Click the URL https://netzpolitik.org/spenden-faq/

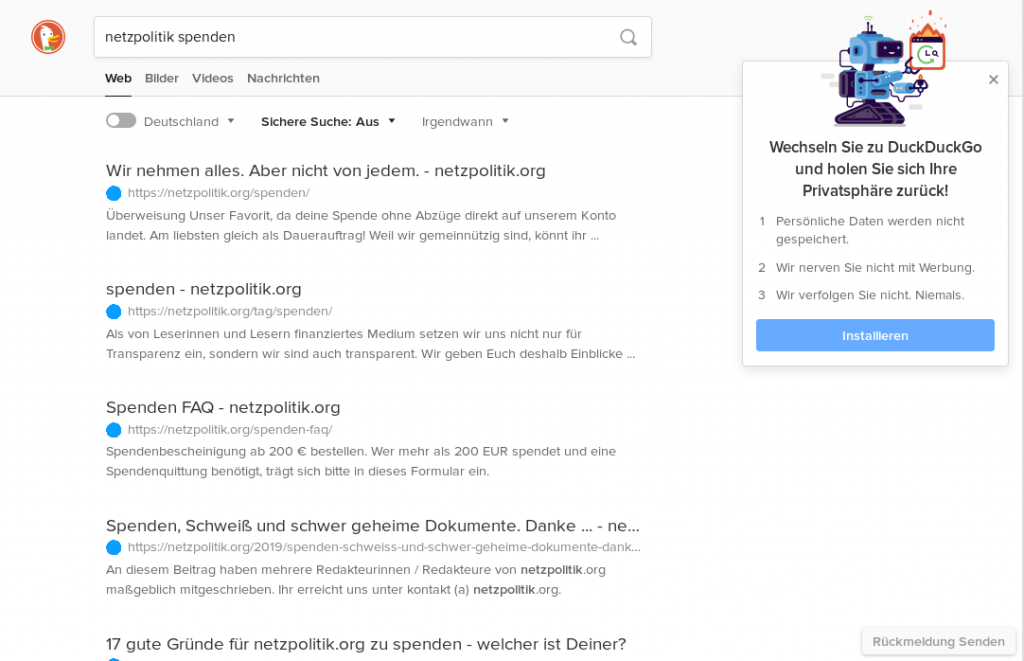[230, 429]
